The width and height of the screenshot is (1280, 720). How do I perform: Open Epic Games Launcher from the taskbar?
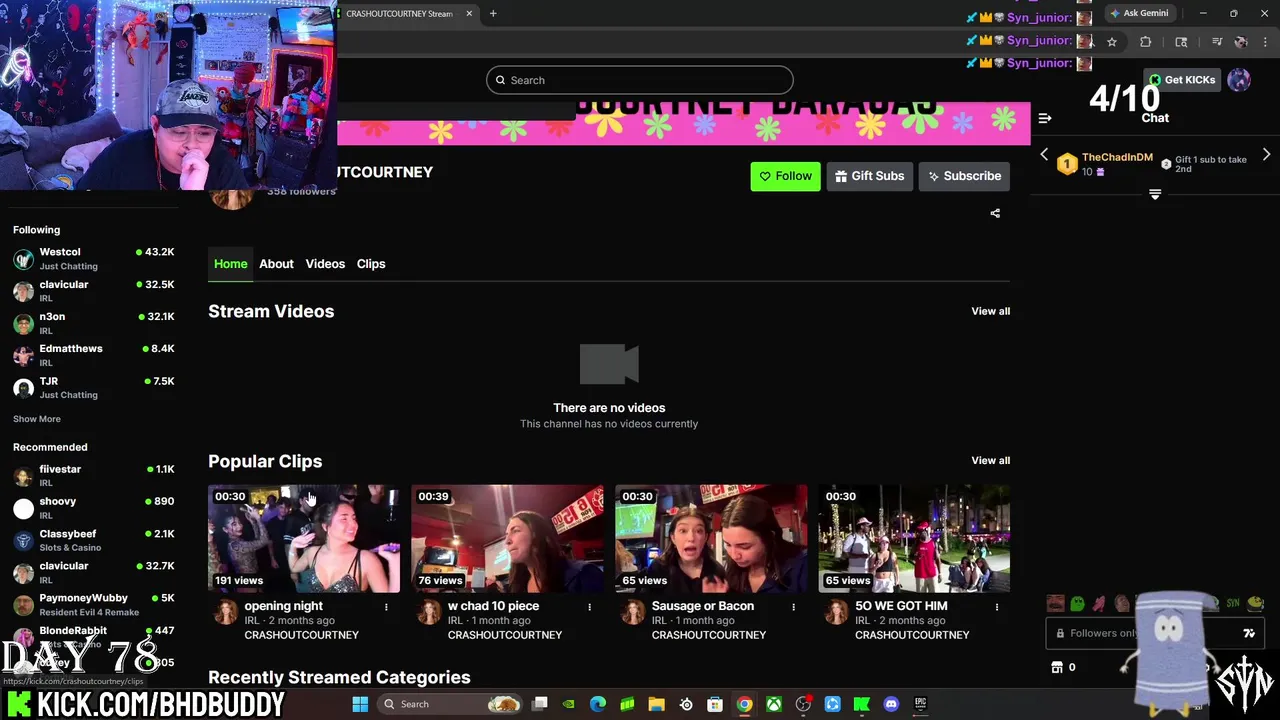tap(920, 704)
